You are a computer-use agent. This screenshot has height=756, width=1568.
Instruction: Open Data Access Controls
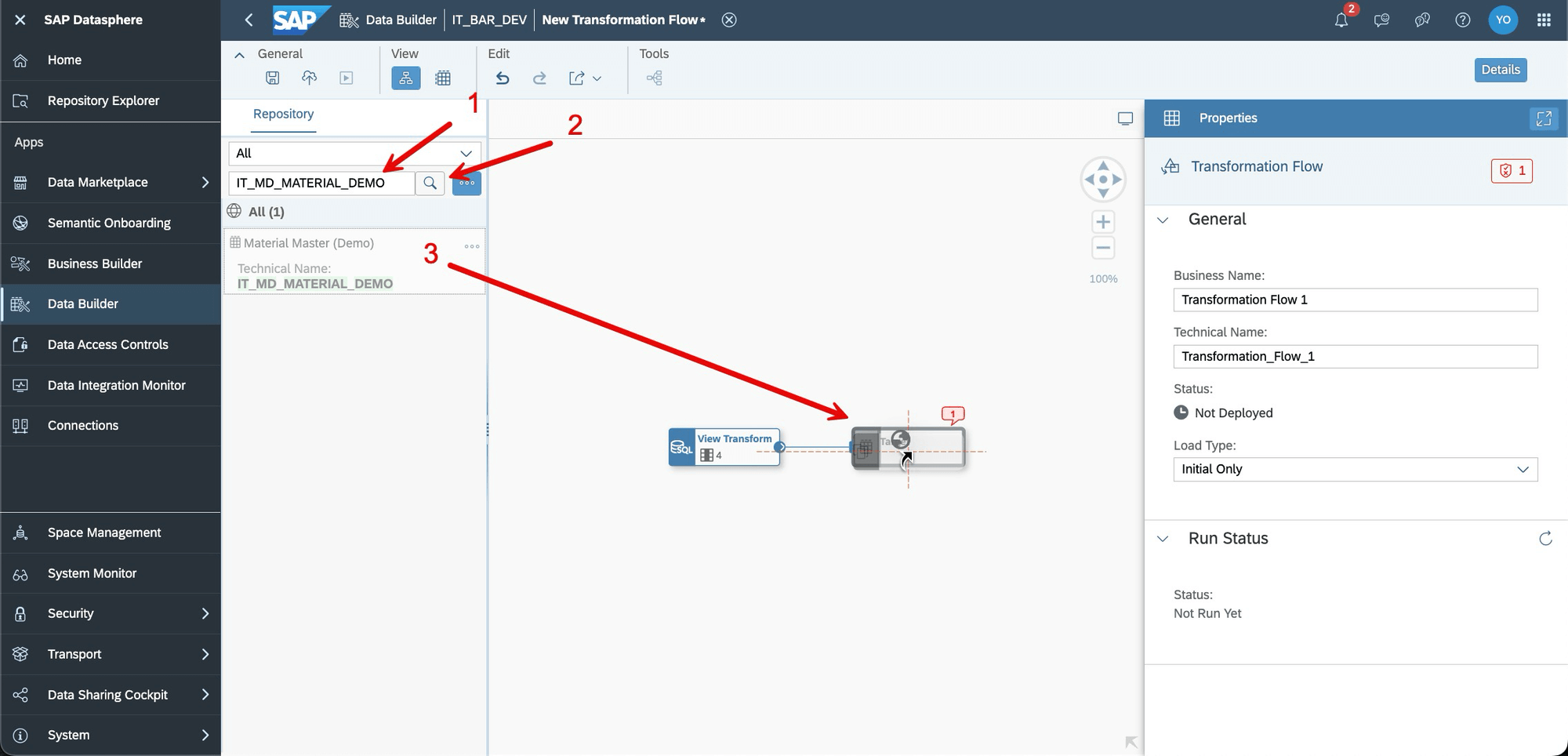tap(111, 344)
